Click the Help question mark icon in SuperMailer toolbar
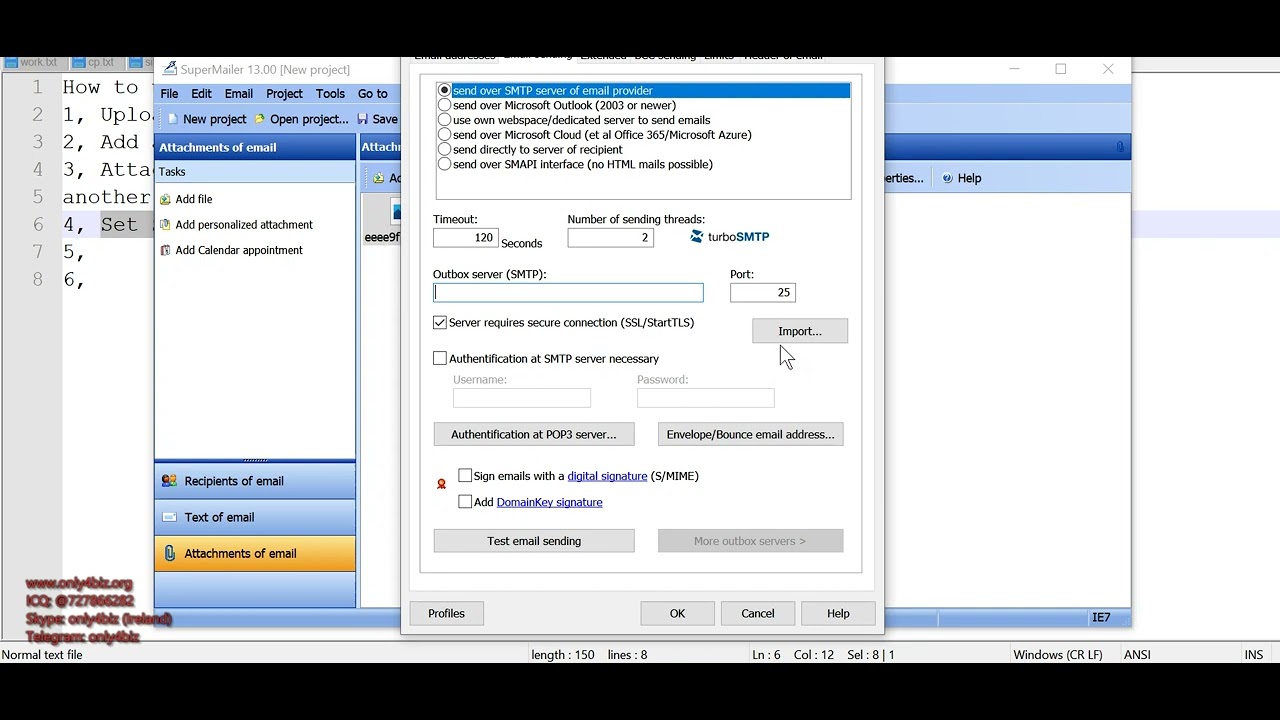Image resolution: width=1280 pixels, height=720 pixels. point(947,178)
